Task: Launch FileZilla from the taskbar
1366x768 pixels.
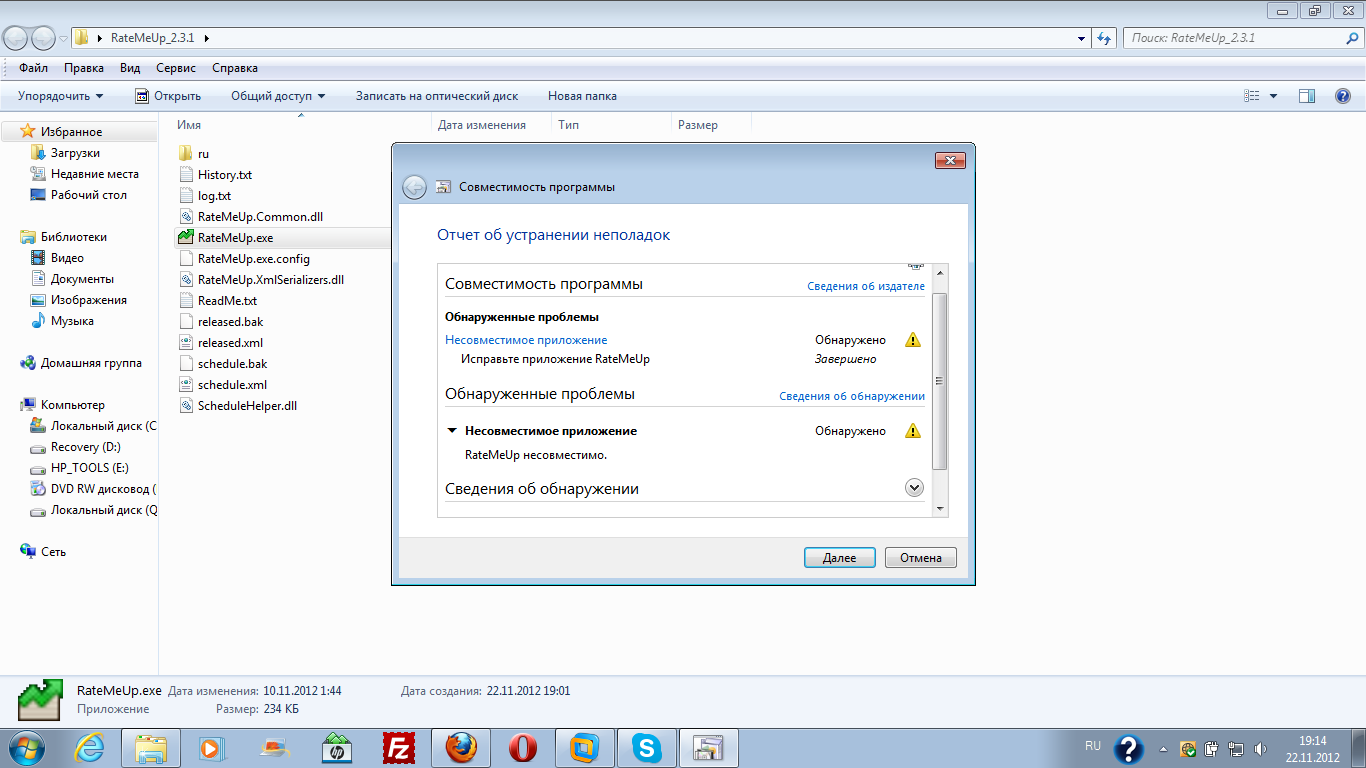Action: click(399, 747)
